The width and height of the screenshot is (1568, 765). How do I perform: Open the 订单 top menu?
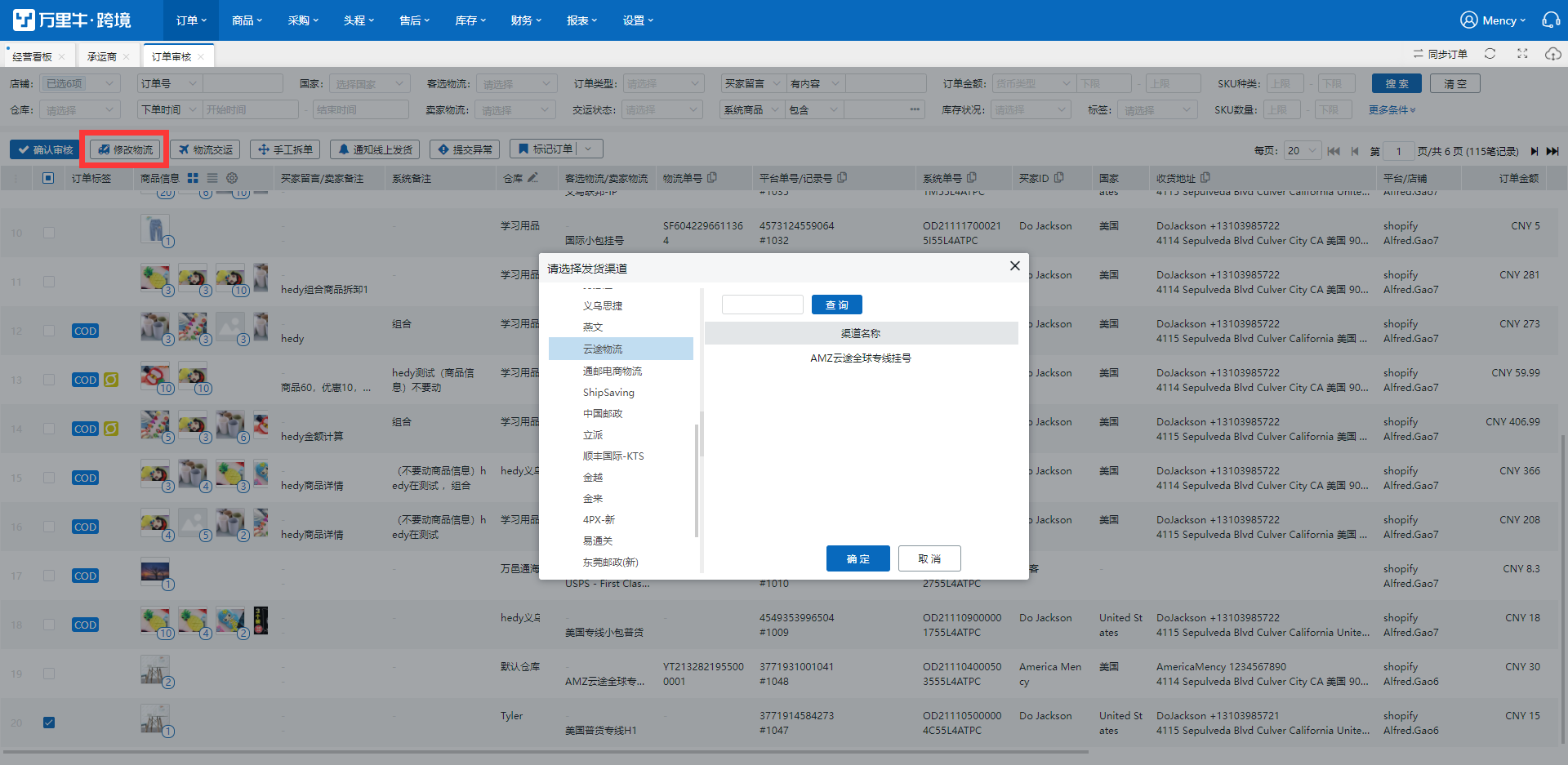(x=192, y=20)
